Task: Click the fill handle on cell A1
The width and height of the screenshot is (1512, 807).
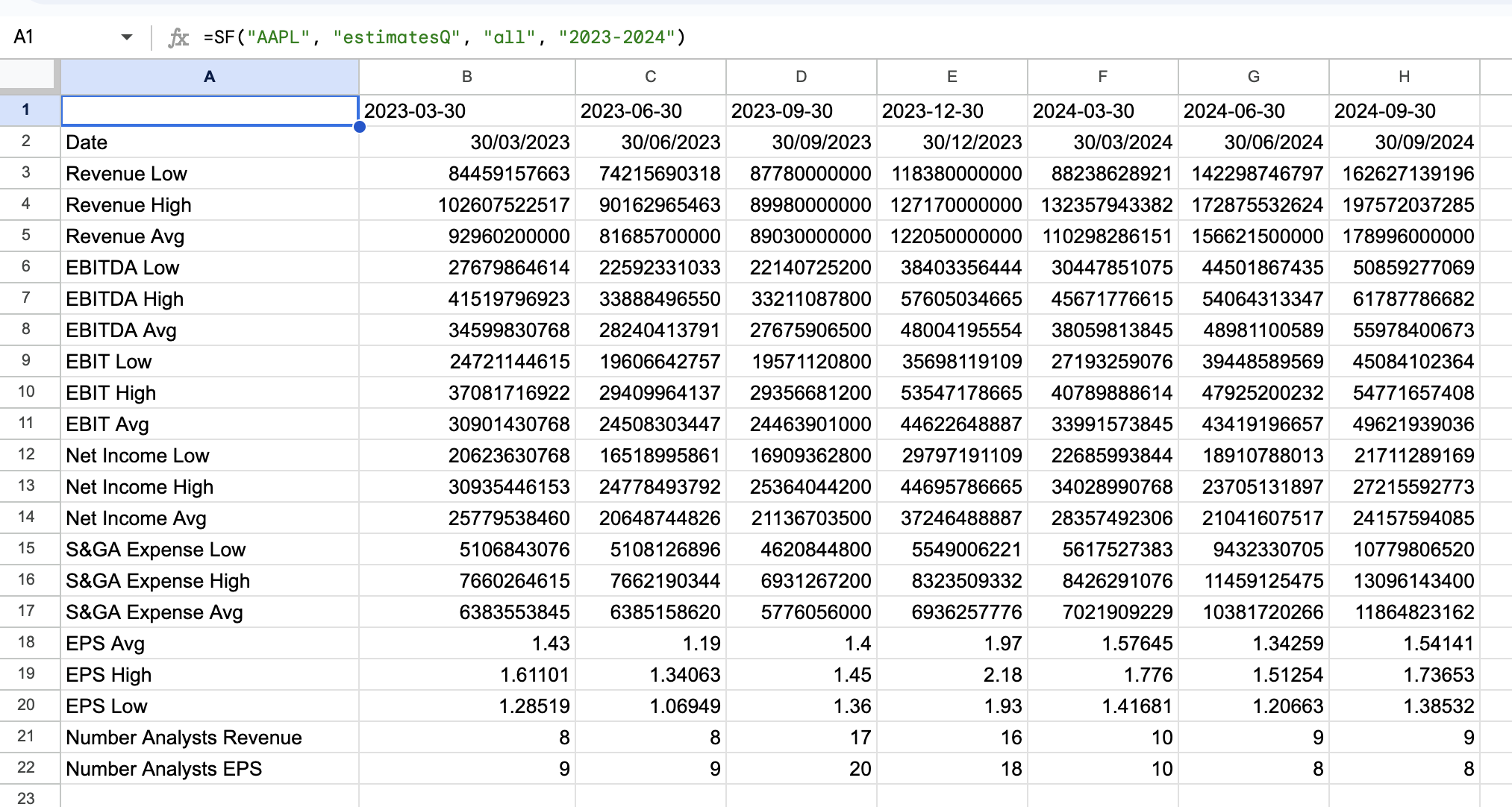Action: (x=359, y=127)
